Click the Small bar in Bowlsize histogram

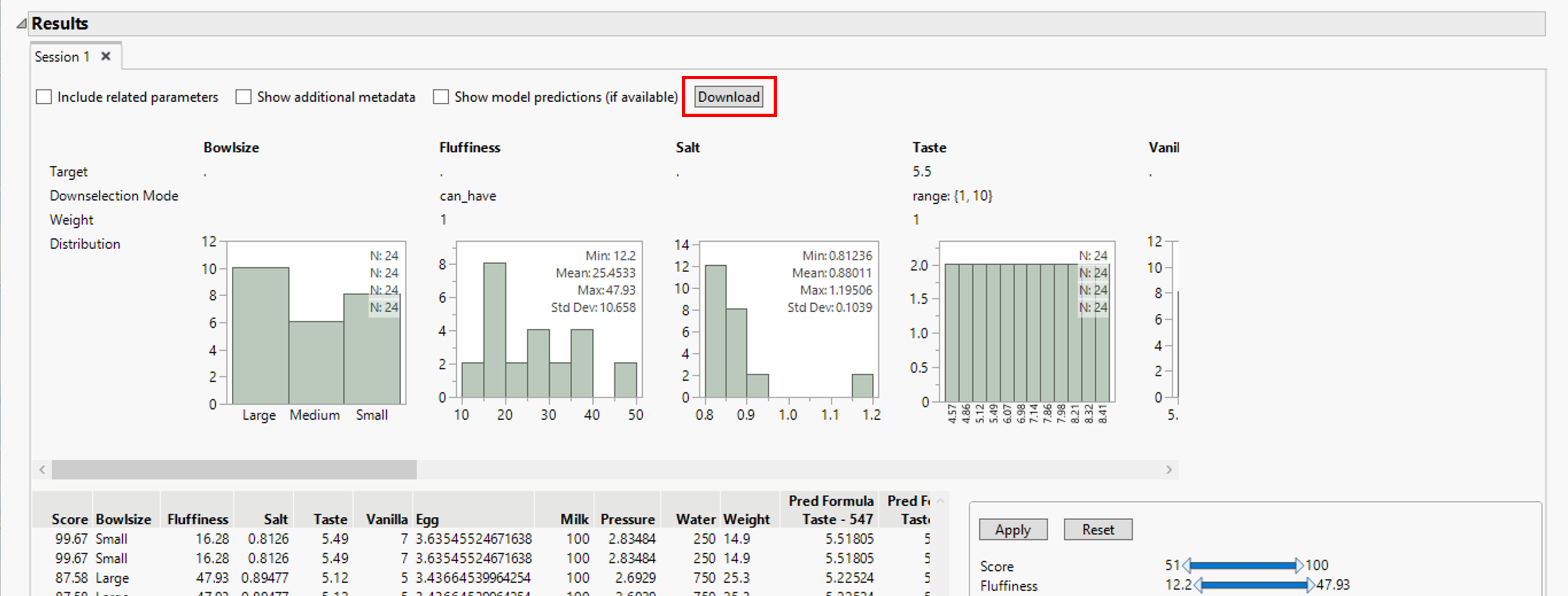coord(372,349)
